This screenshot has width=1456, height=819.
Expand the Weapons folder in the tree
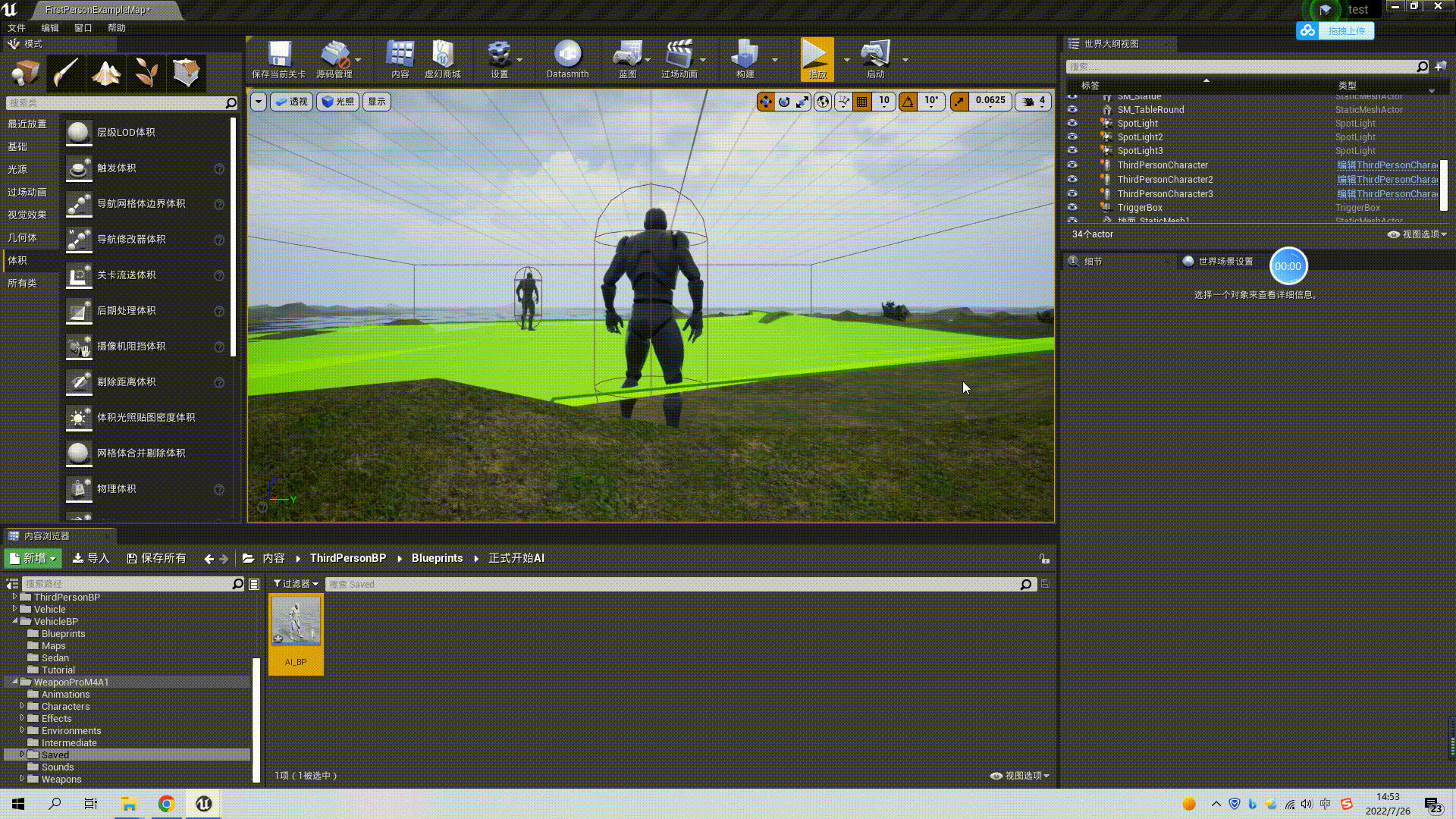pyautogui.click(x=22, y=779)
